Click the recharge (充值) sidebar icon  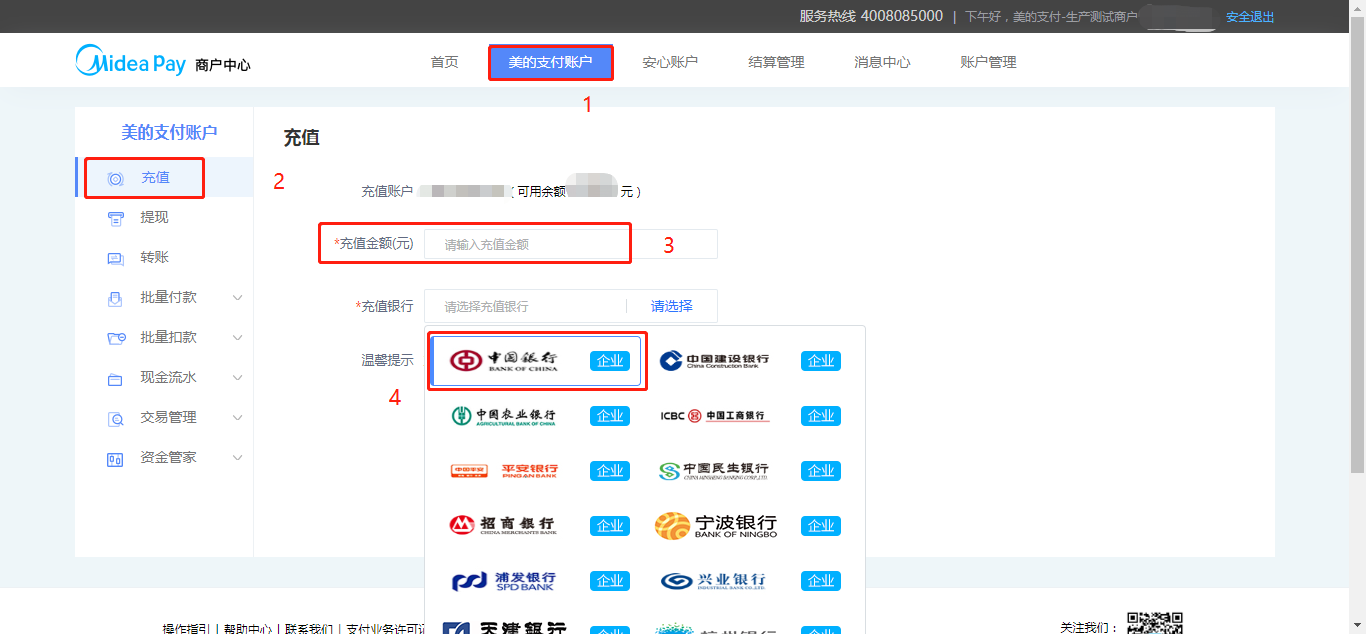116,179
